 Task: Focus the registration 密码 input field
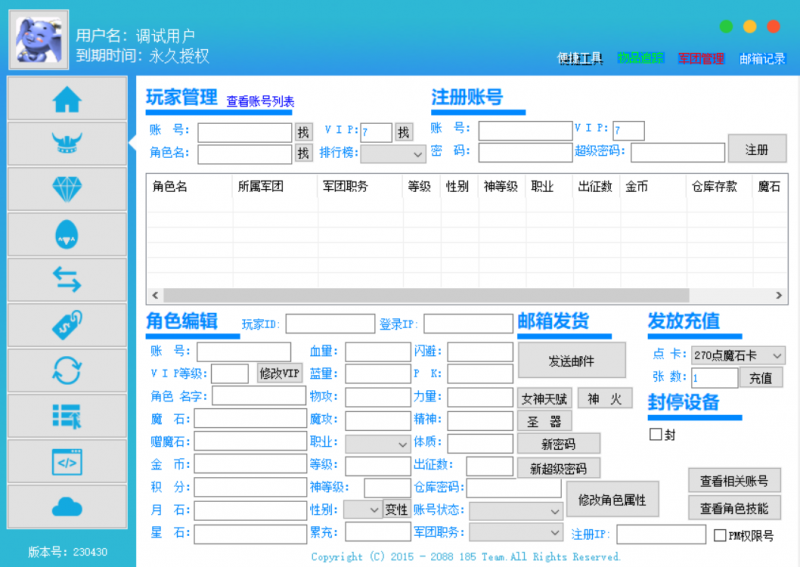[x=525, y=153]
